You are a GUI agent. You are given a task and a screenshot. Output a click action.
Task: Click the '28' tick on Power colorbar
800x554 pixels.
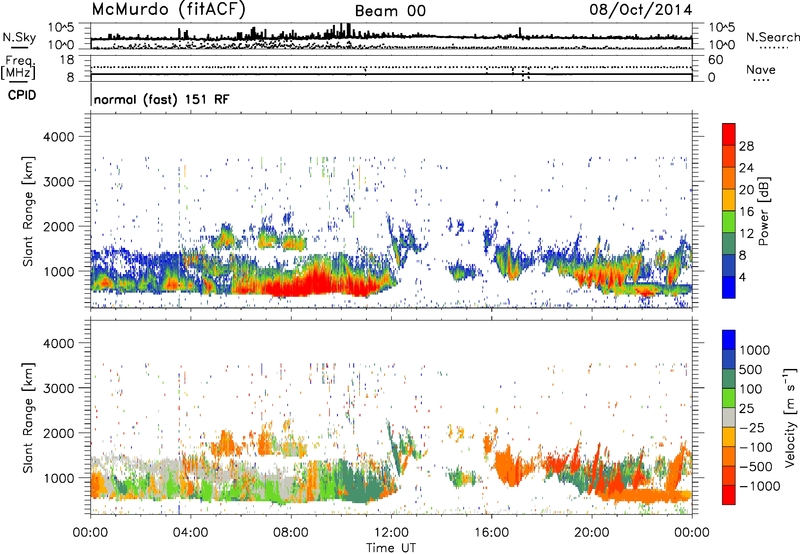(x=746, y=146)
